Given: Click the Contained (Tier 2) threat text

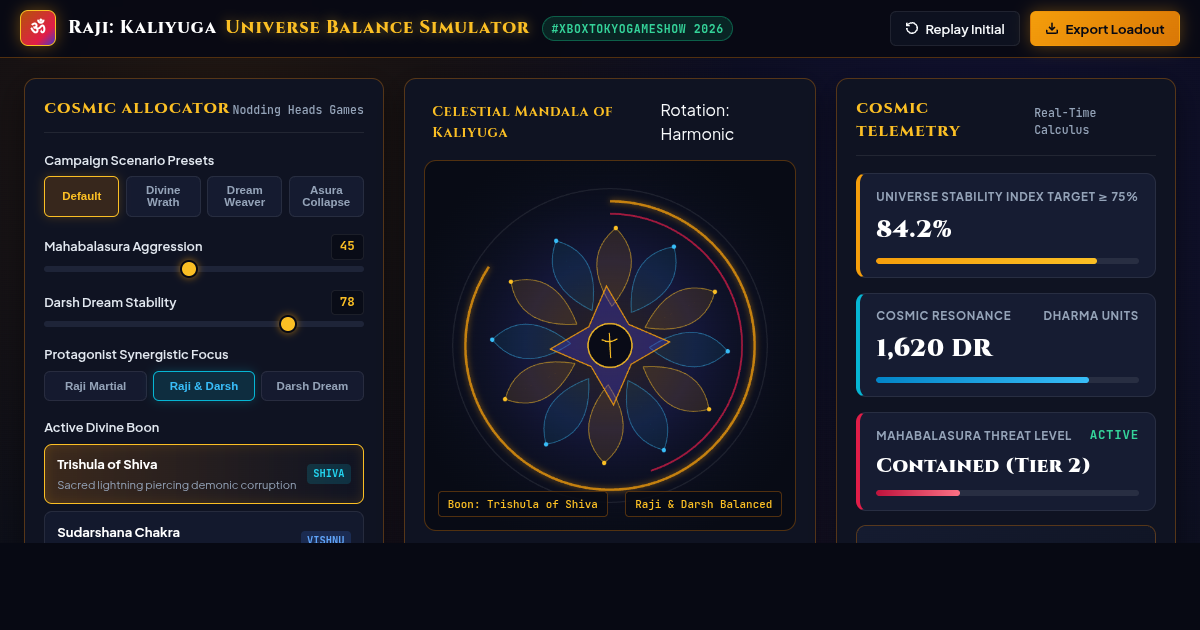Looking at the screenshot, I should [x=983, y=465].
